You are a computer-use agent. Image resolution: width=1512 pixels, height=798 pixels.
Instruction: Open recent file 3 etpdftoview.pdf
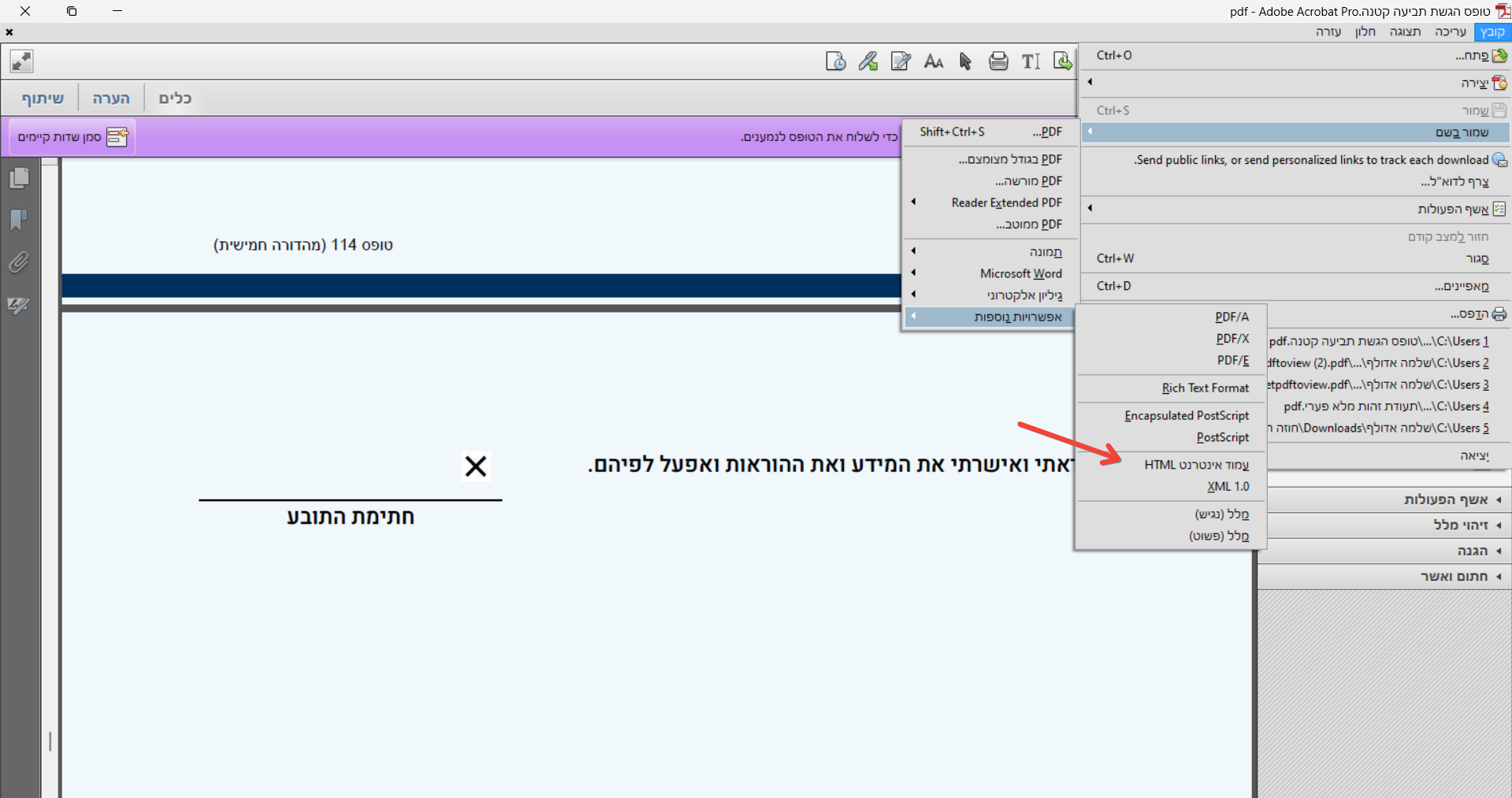click(1388, 384)
